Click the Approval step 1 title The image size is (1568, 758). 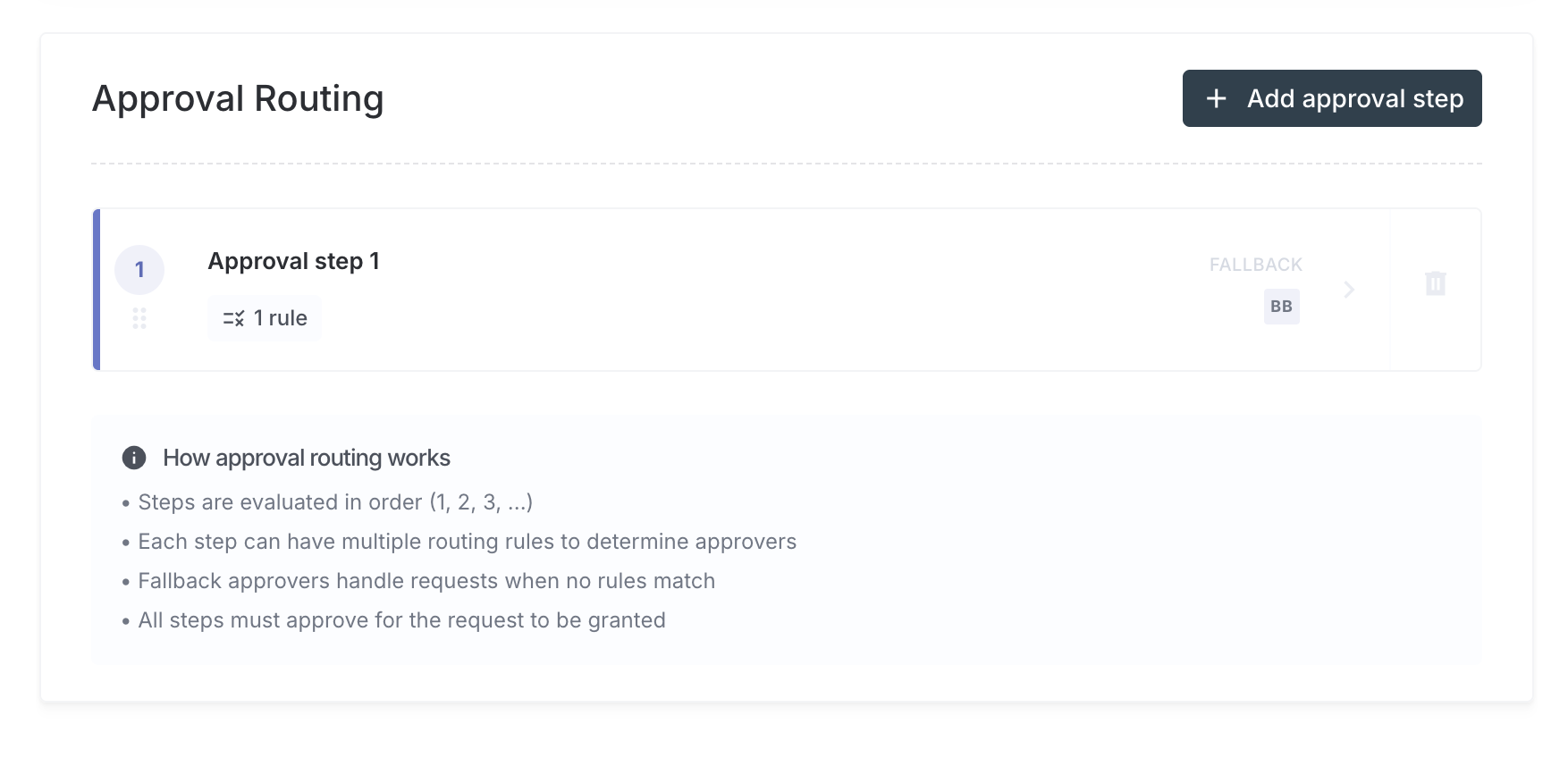[x=293, y=261]
